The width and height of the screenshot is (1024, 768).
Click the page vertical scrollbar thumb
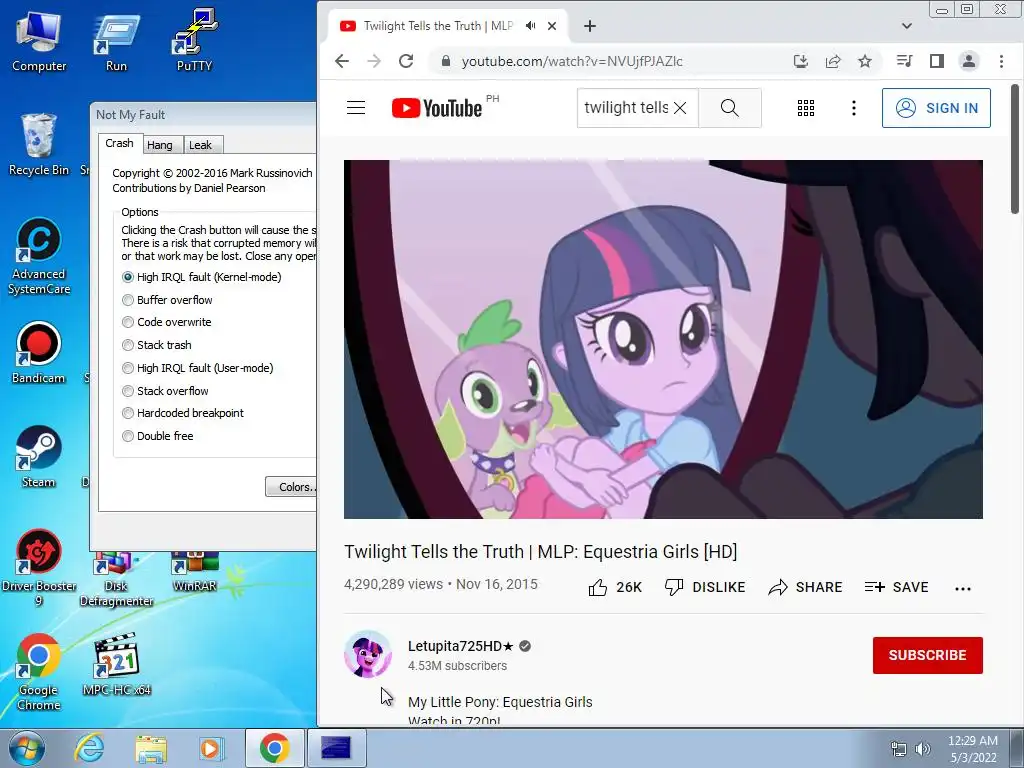click(1014, 149)
